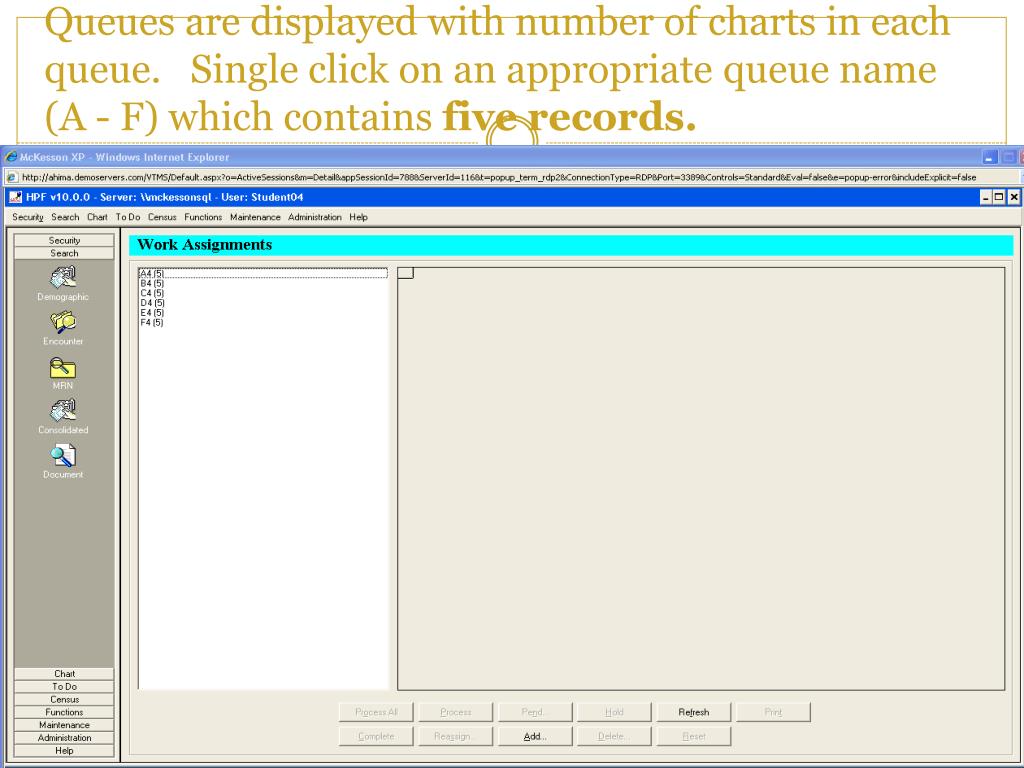1024x768 pixels.
Task: Expand the Functions sidebar section
Action: [x=64, y=712]
